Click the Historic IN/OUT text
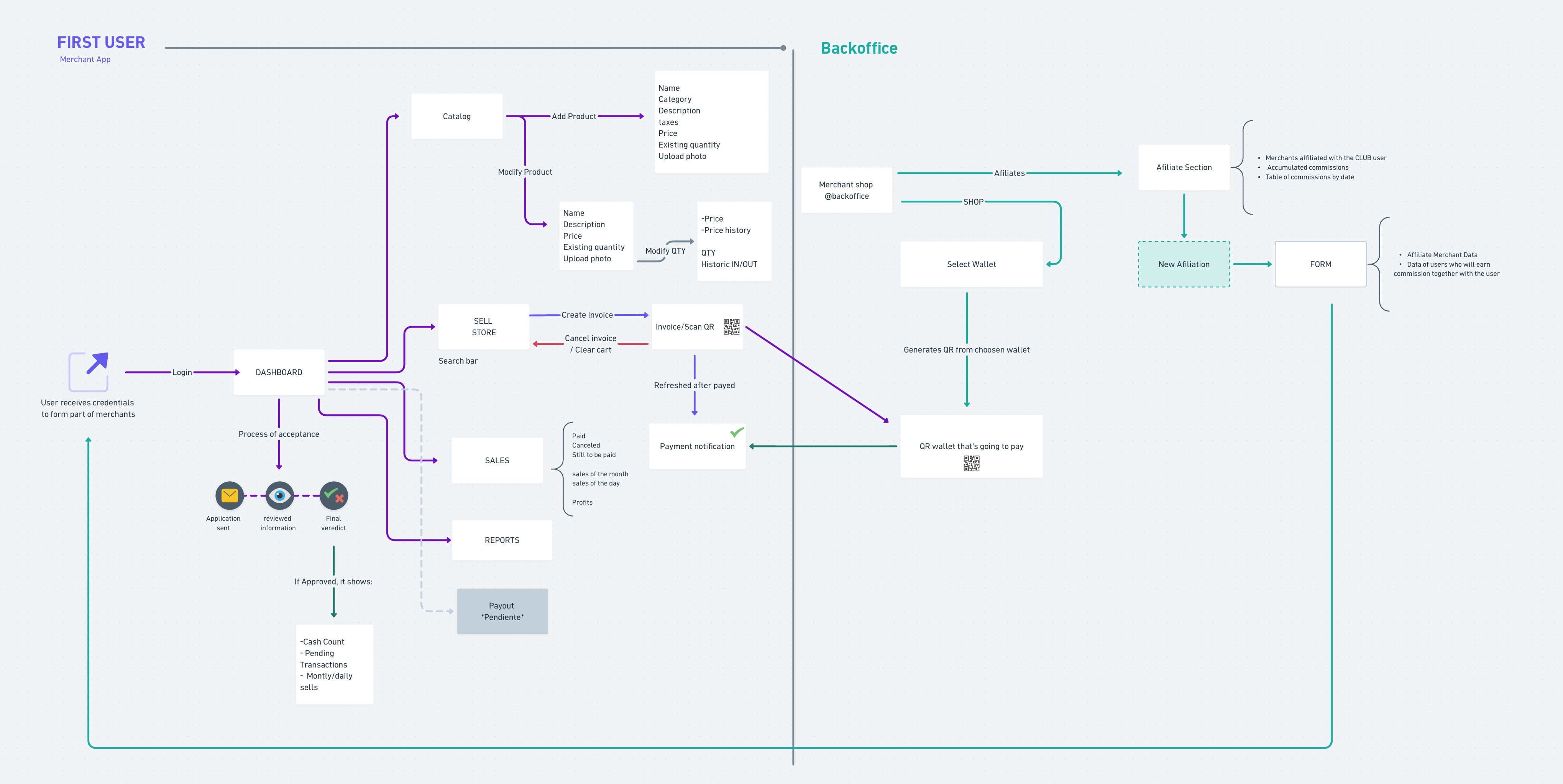 [x=729, y=264]
